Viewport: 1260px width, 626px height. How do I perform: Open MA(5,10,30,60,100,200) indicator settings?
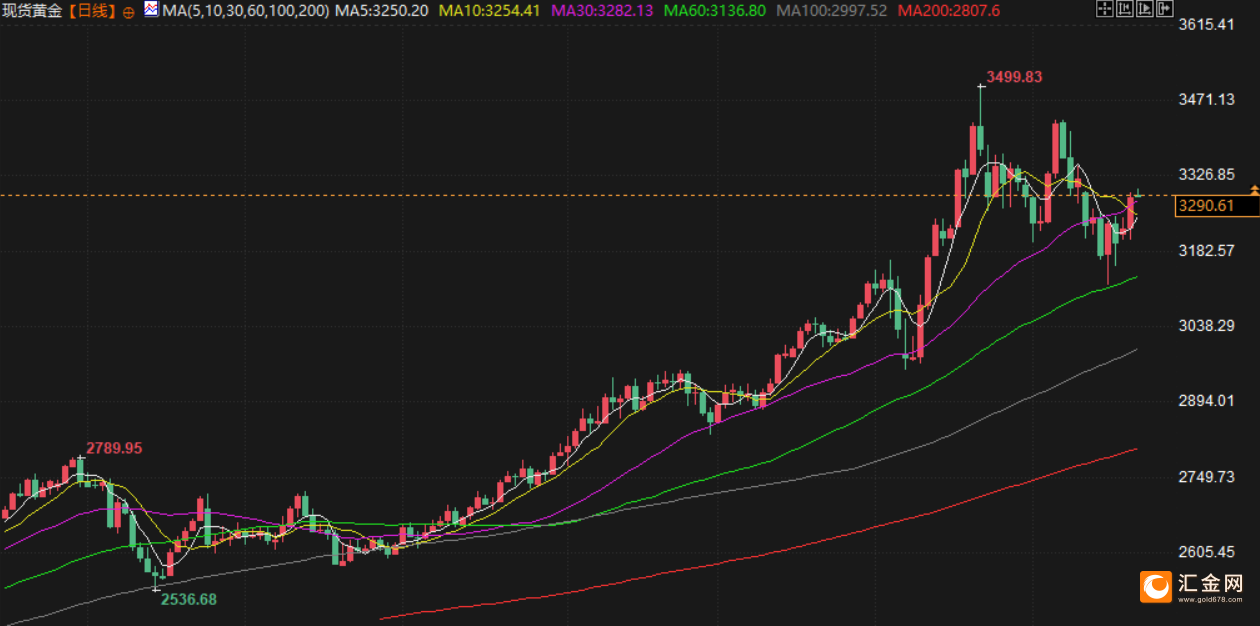245,11
